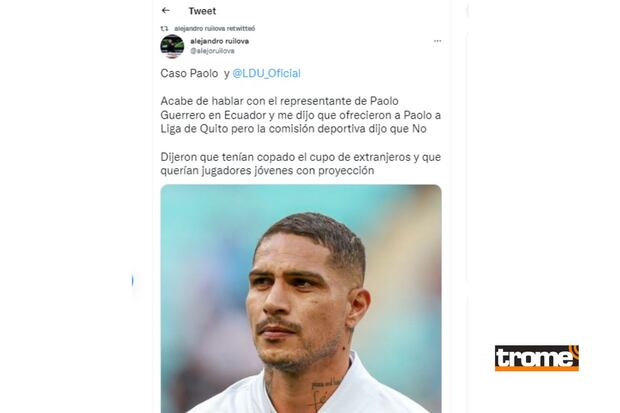Screen dimensions: 620x413
Task: Click the back arrow beside Tweet
Action: (166, 11)
